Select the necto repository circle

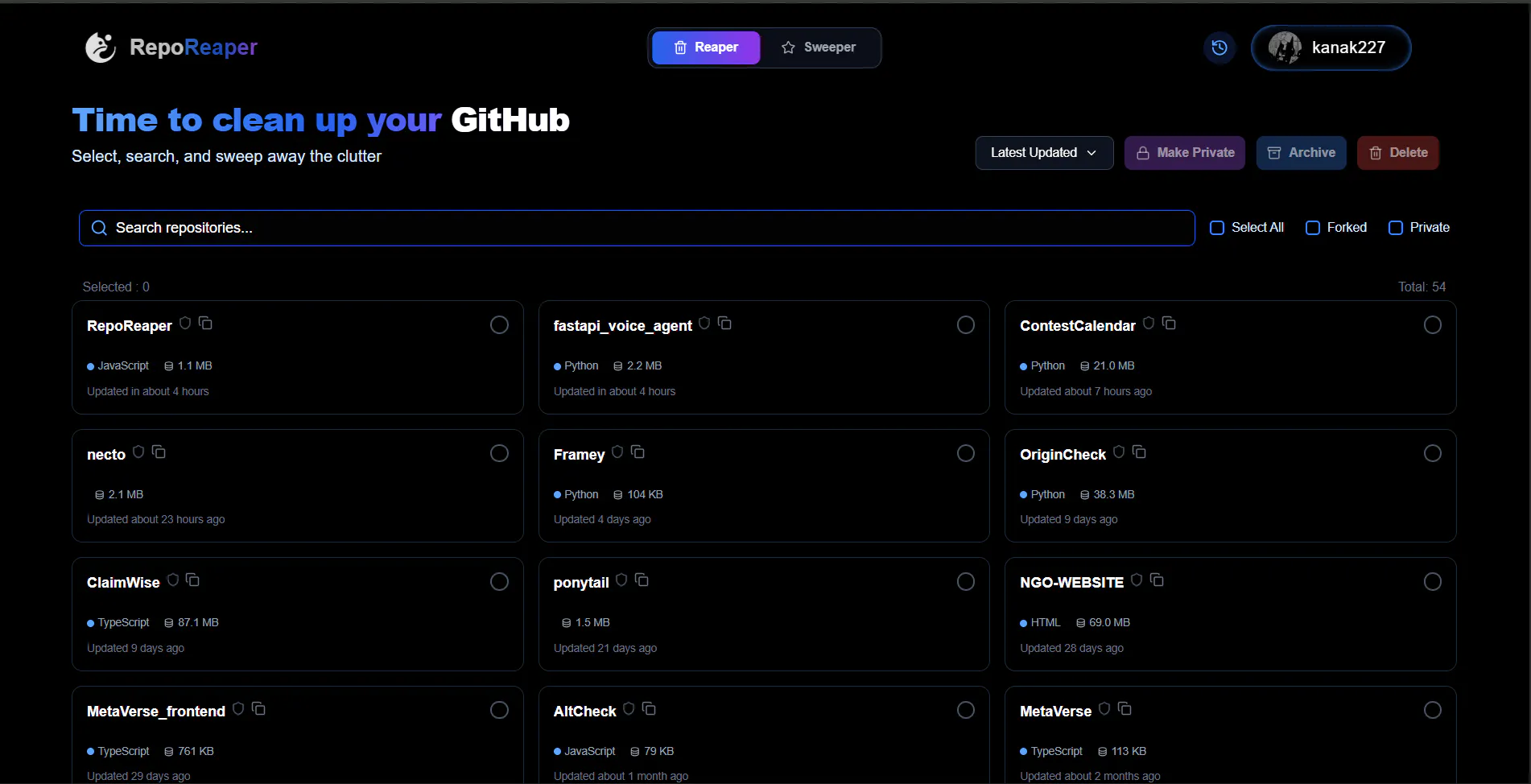pyautogui.click(x=499, y=453)
